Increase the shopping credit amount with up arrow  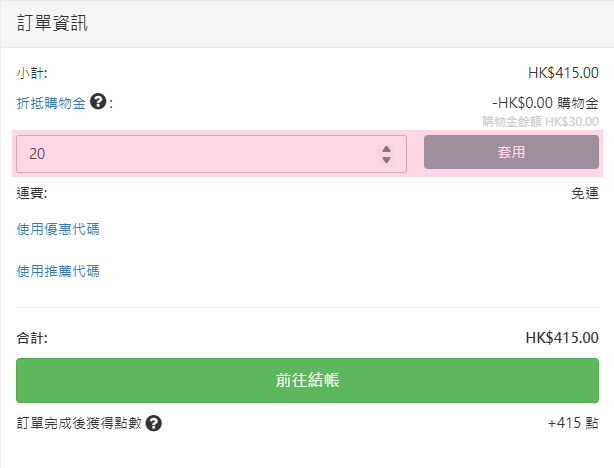point(387,149)
